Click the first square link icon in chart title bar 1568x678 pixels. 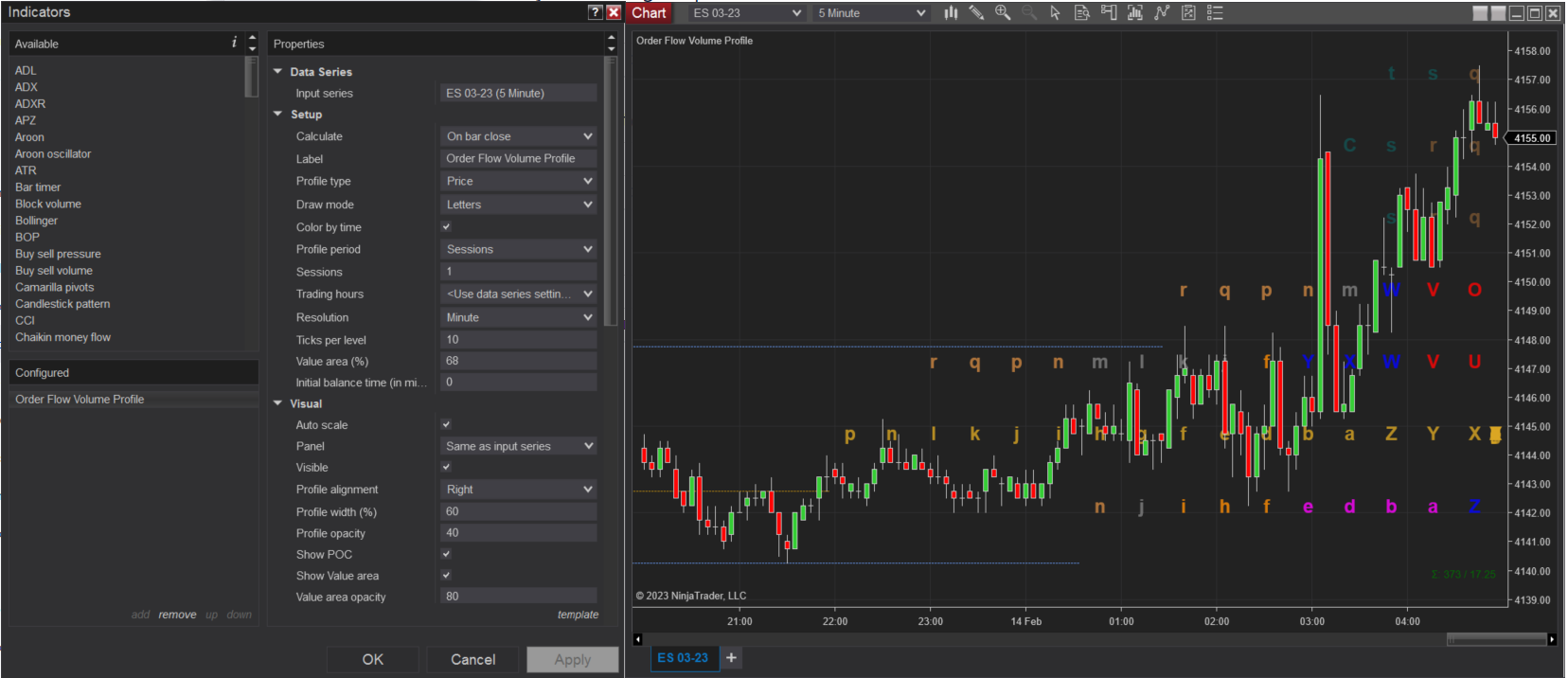(x=1481, y=12)
